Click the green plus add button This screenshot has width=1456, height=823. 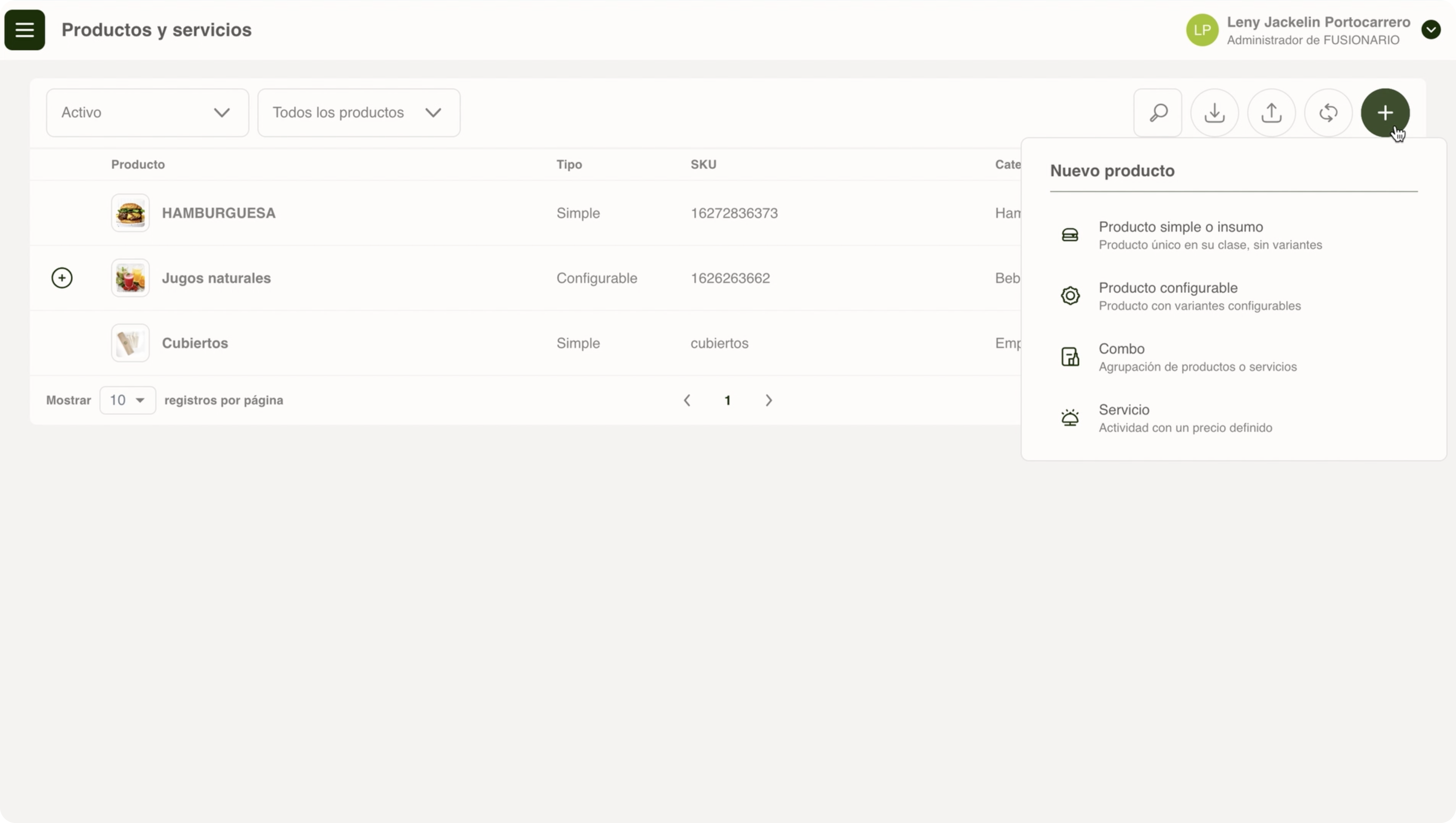tap(1385, 112)
